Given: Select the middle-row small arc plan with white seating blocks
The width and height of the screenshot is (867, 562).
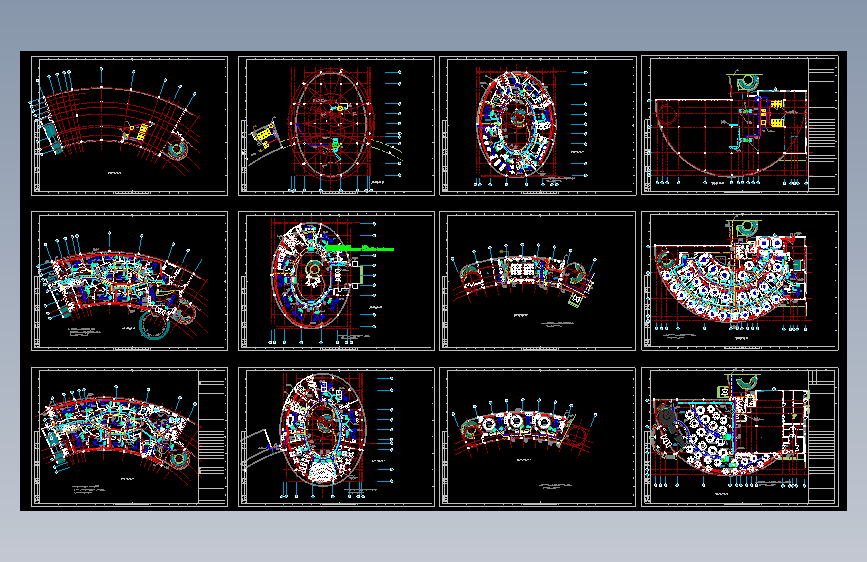Looking at the screenshot, I should [538, 281].
